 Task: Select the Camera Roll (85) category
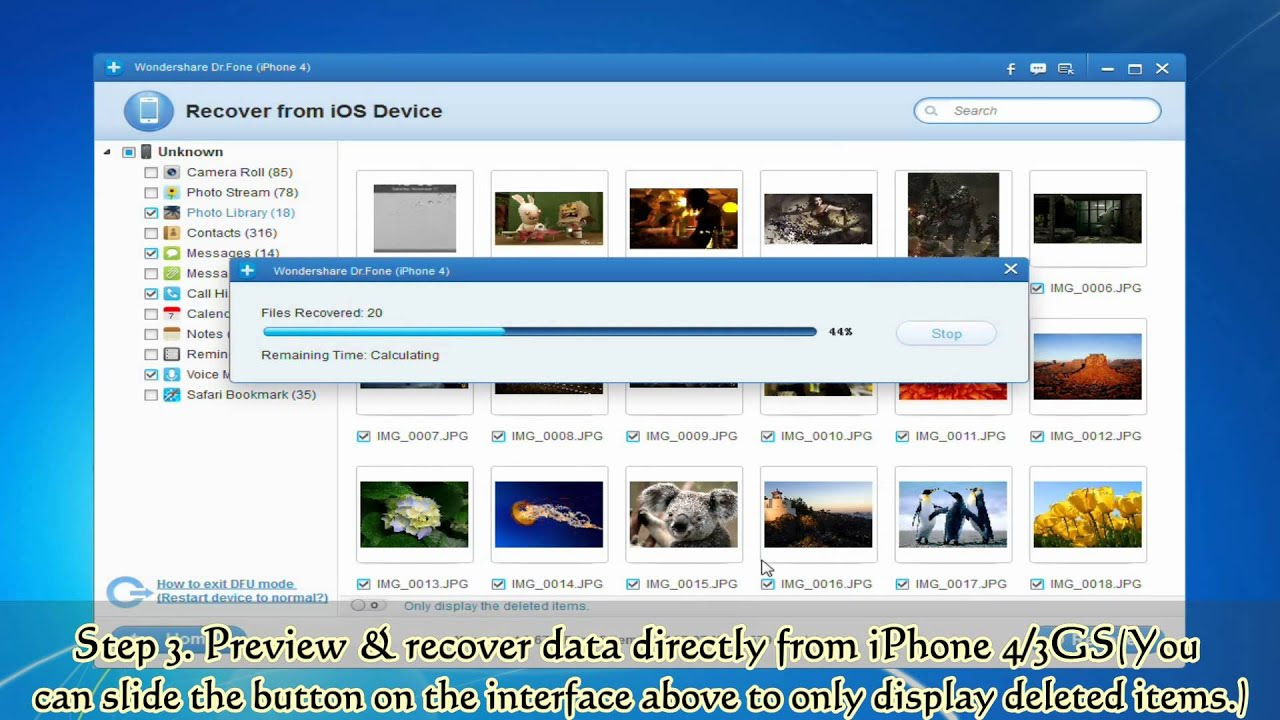(x=239, y=172)
